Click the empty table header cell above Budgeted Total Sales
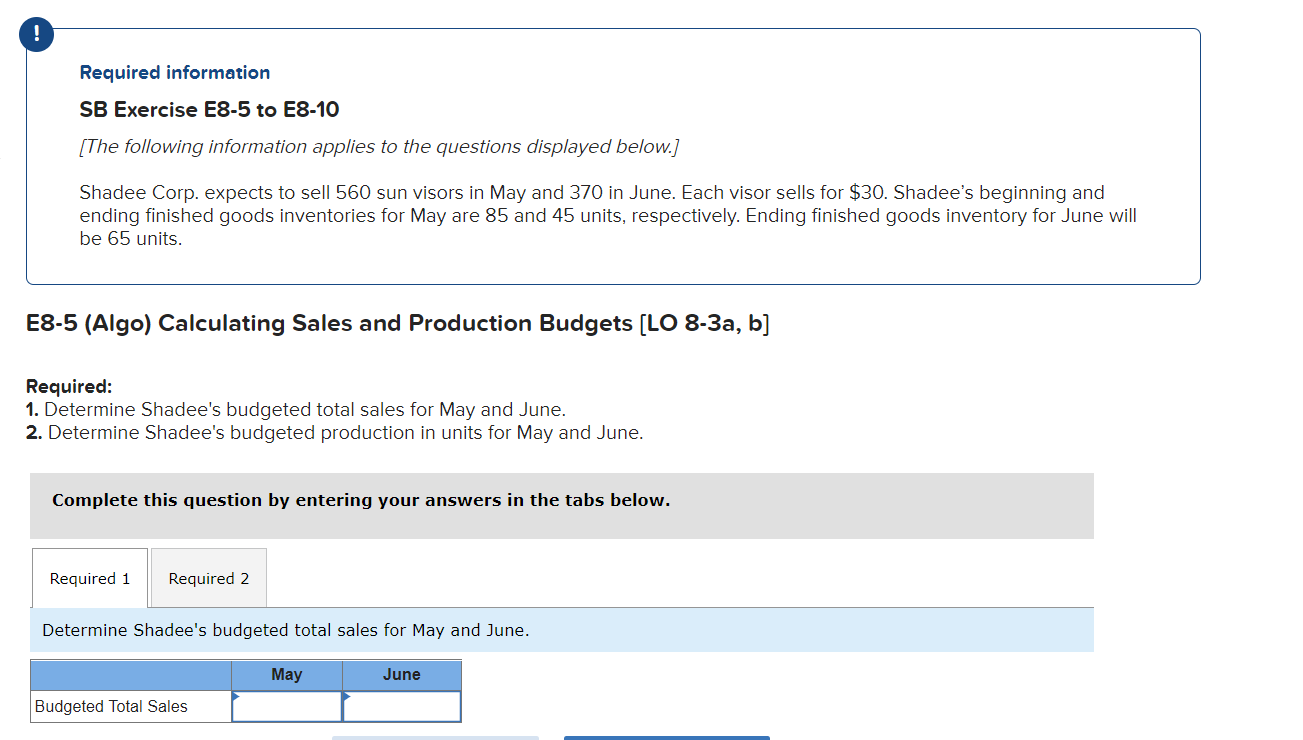This screenshot has height=740, width=1303. 130,675
